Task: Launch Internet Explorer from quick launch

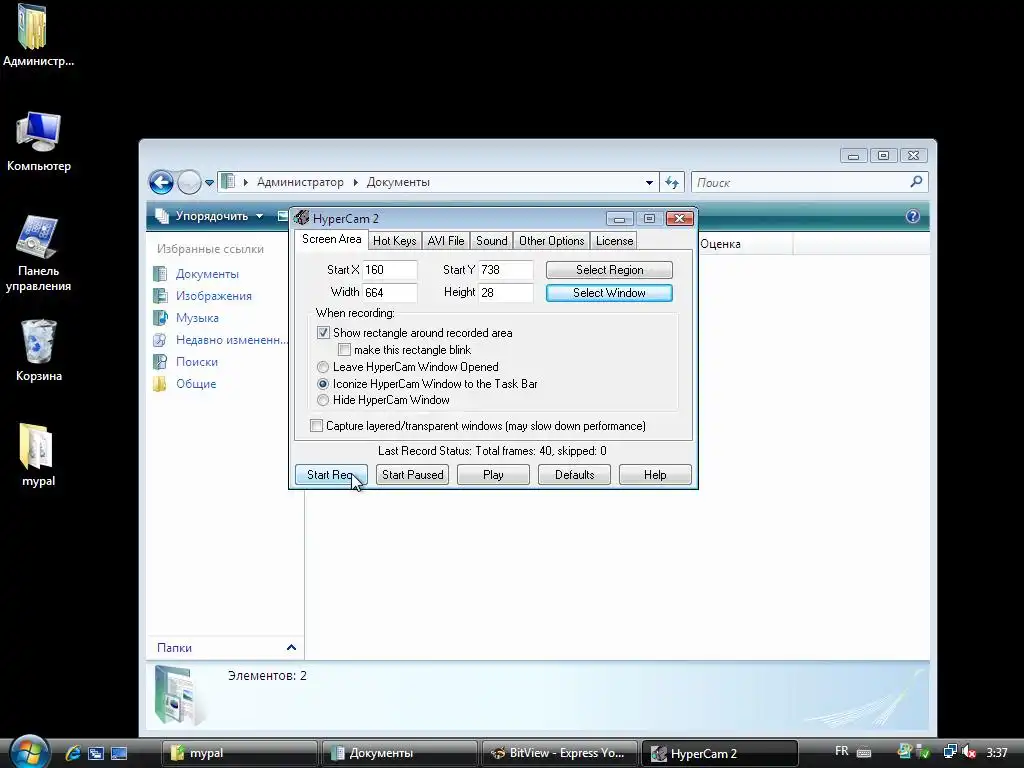Action: coord(72,753)
